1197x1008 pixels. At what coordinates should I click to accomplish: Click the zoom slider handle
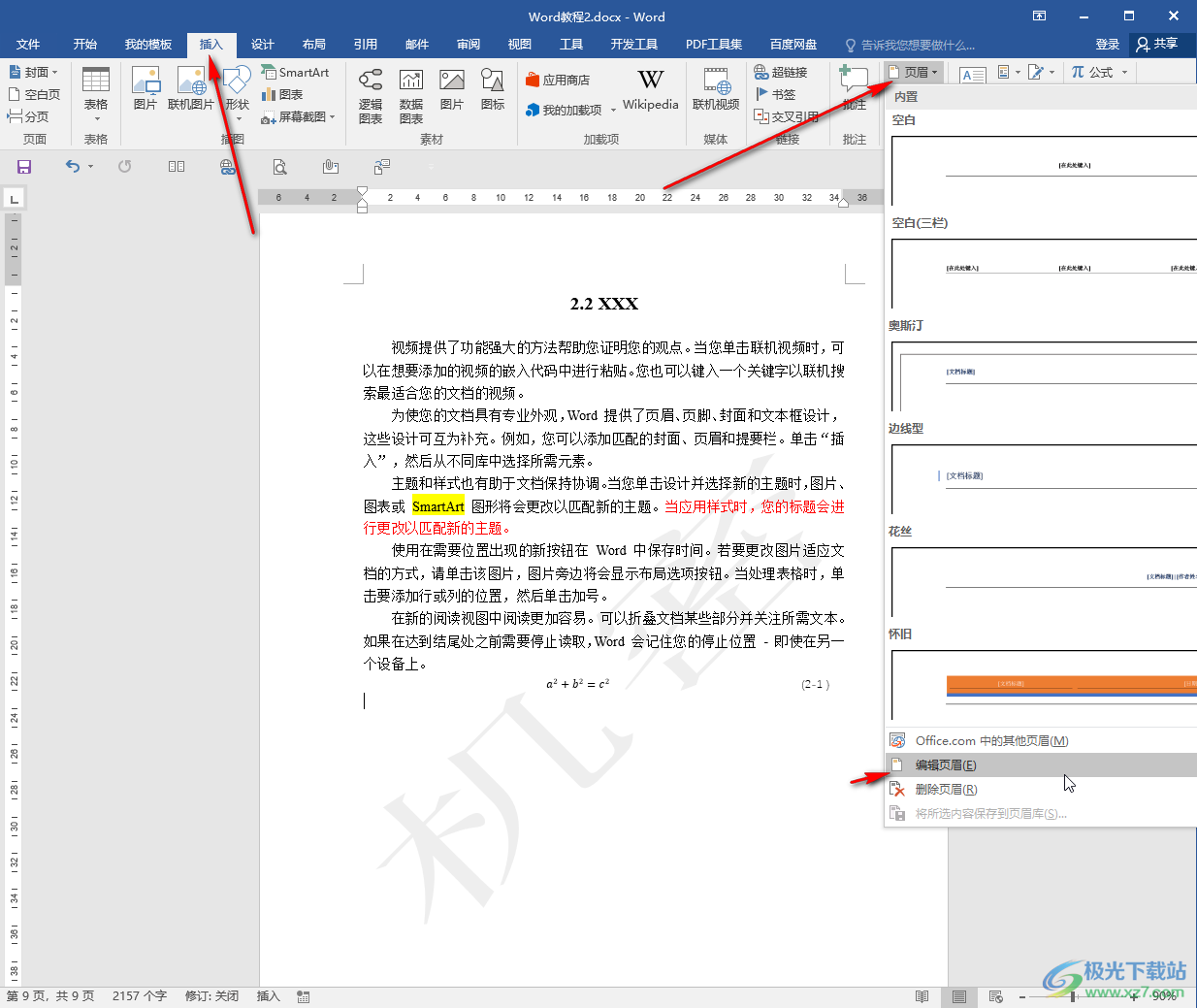[x=1074, y=996]
